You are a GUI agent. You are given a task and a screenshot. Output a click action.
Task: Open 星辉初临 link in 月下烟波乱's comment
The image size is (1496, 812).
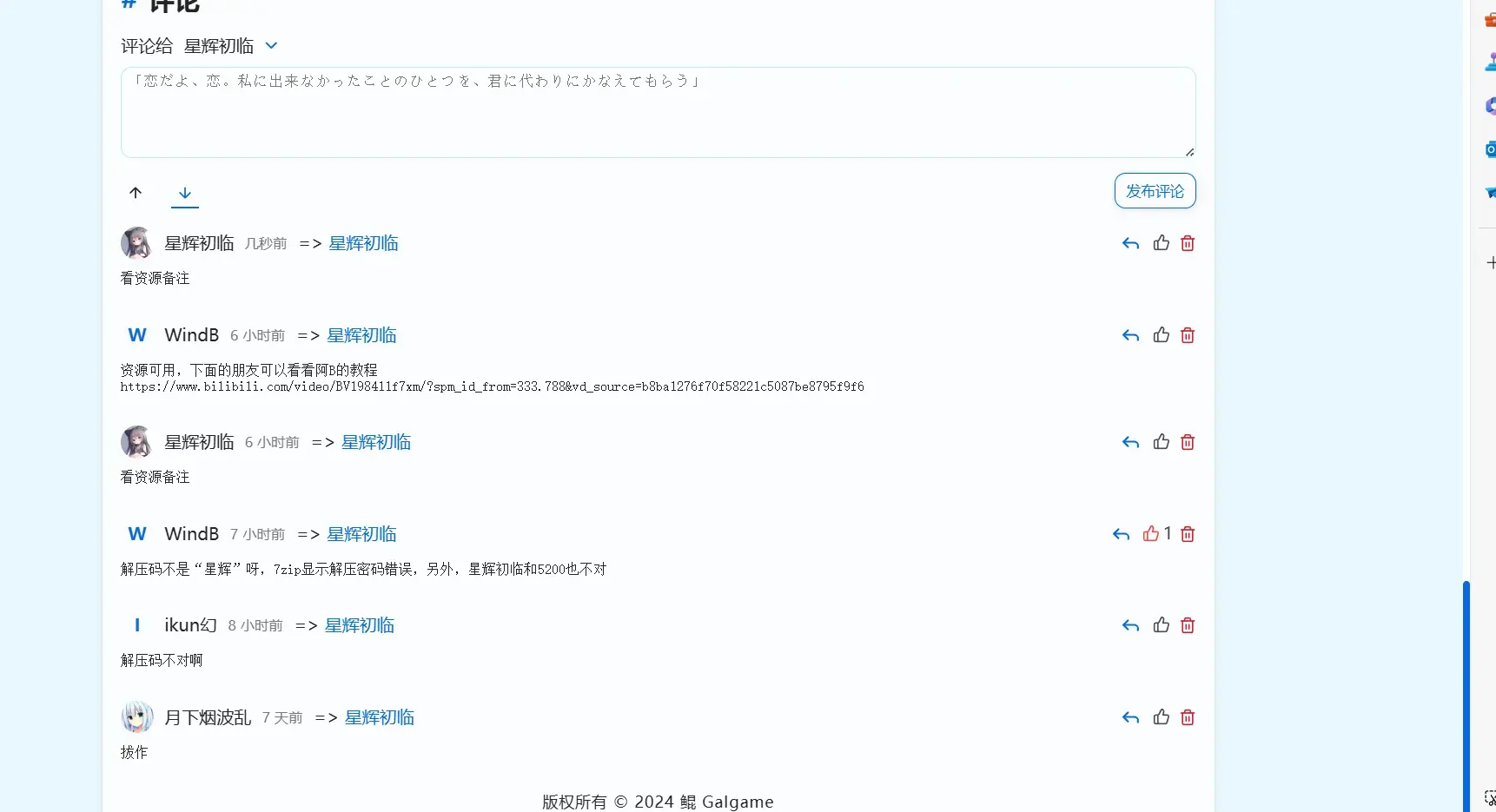point(380,718)
